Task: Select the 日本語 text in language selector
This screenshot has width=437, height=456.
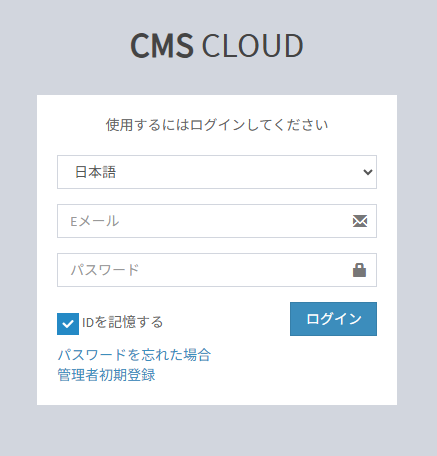Action: (x=95, y=172)
